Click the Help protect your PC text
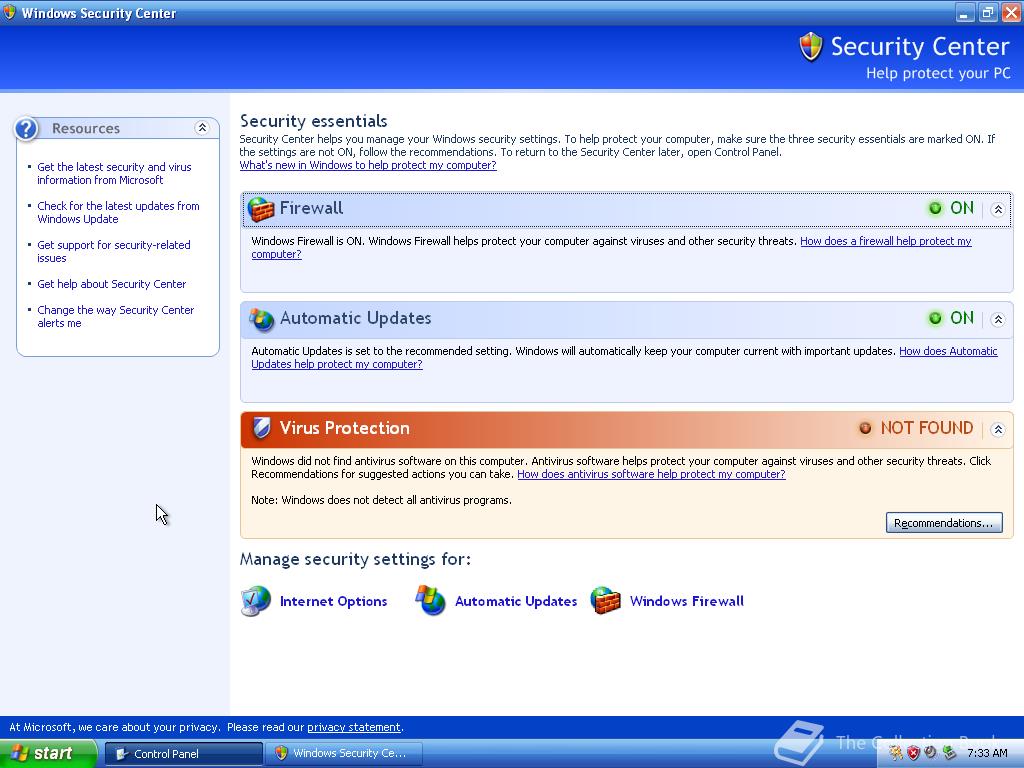This screenshot has height=768, width=1024. pos(938,73)
